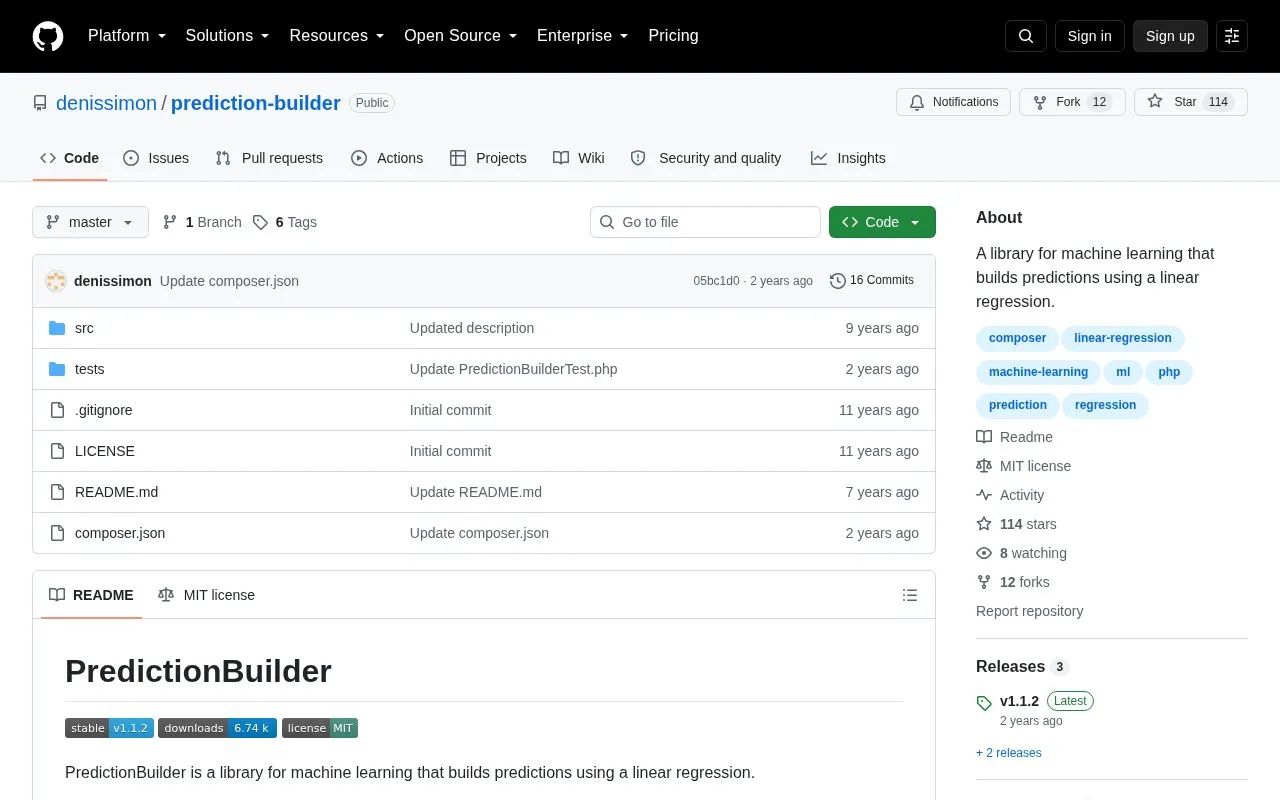Open the green Code dropdown button
The height and width of the screenshot is (800, 1280).
click(882, 222)
